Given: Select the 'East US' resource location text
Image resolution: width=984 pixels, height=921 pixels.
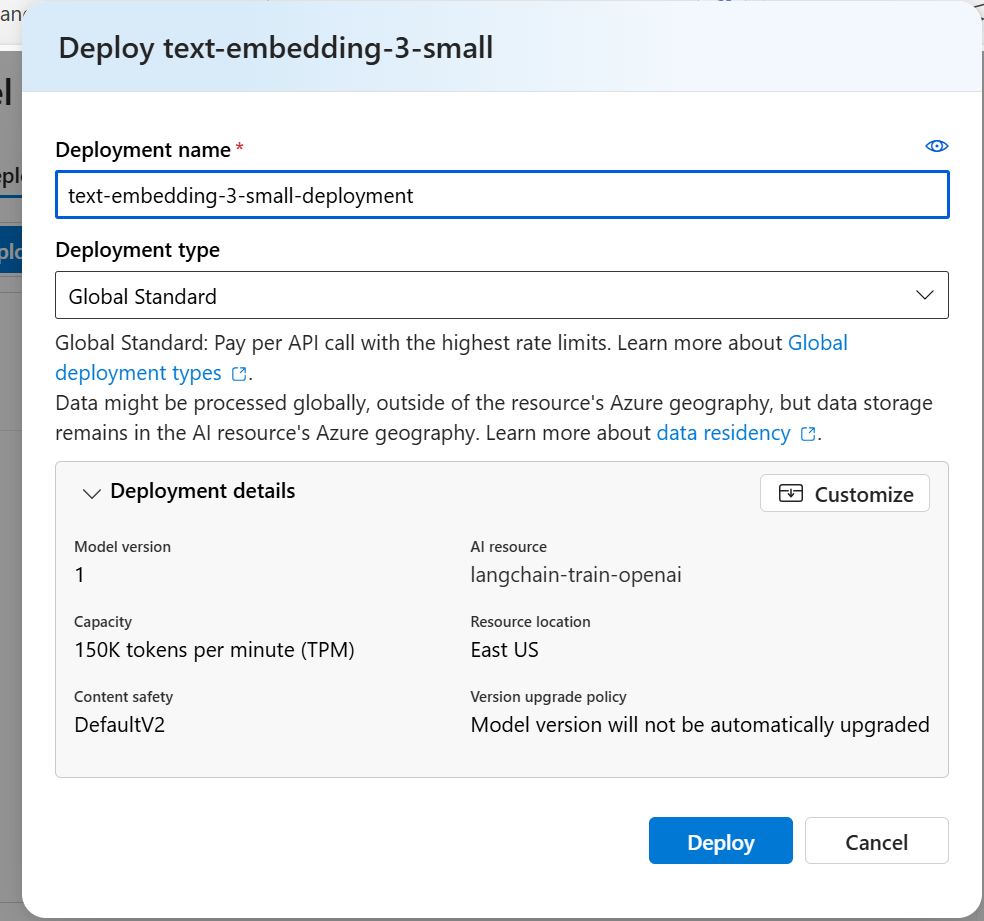Looking at the screenshot, I should tap(504, 650).
